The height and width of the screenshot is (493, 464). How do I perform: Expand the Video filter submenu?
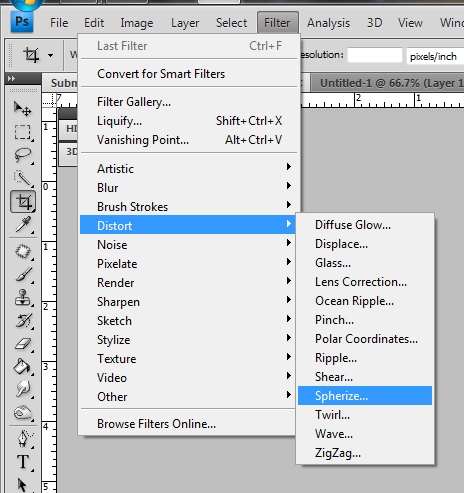[x=188, y=378]
